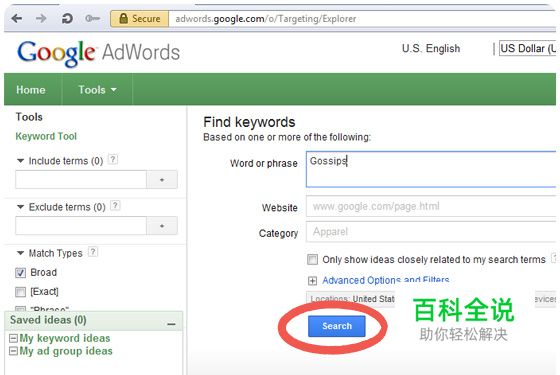
Task: Click the Category input field
Action: (x=431, y=231)
